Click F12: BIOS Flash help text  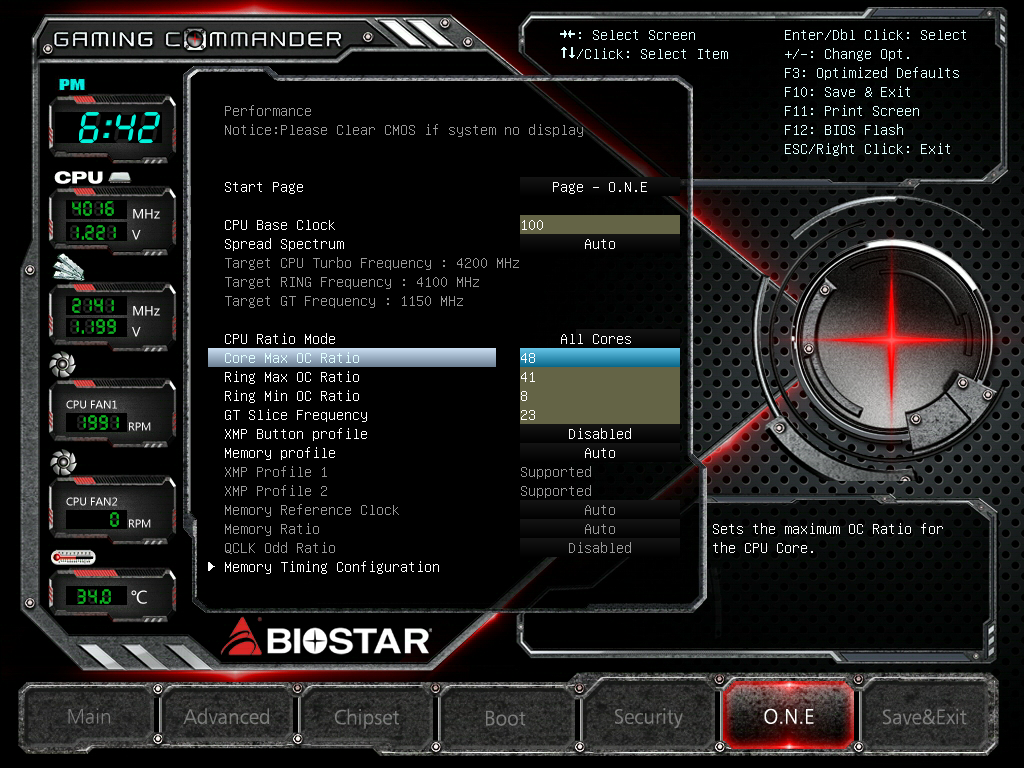point(844,129)
